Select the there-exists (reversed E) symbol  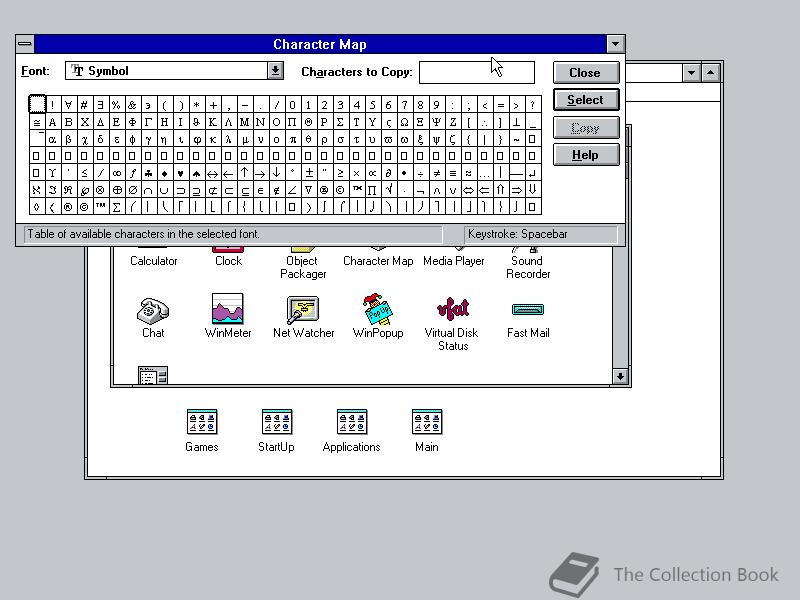[101, 105]
